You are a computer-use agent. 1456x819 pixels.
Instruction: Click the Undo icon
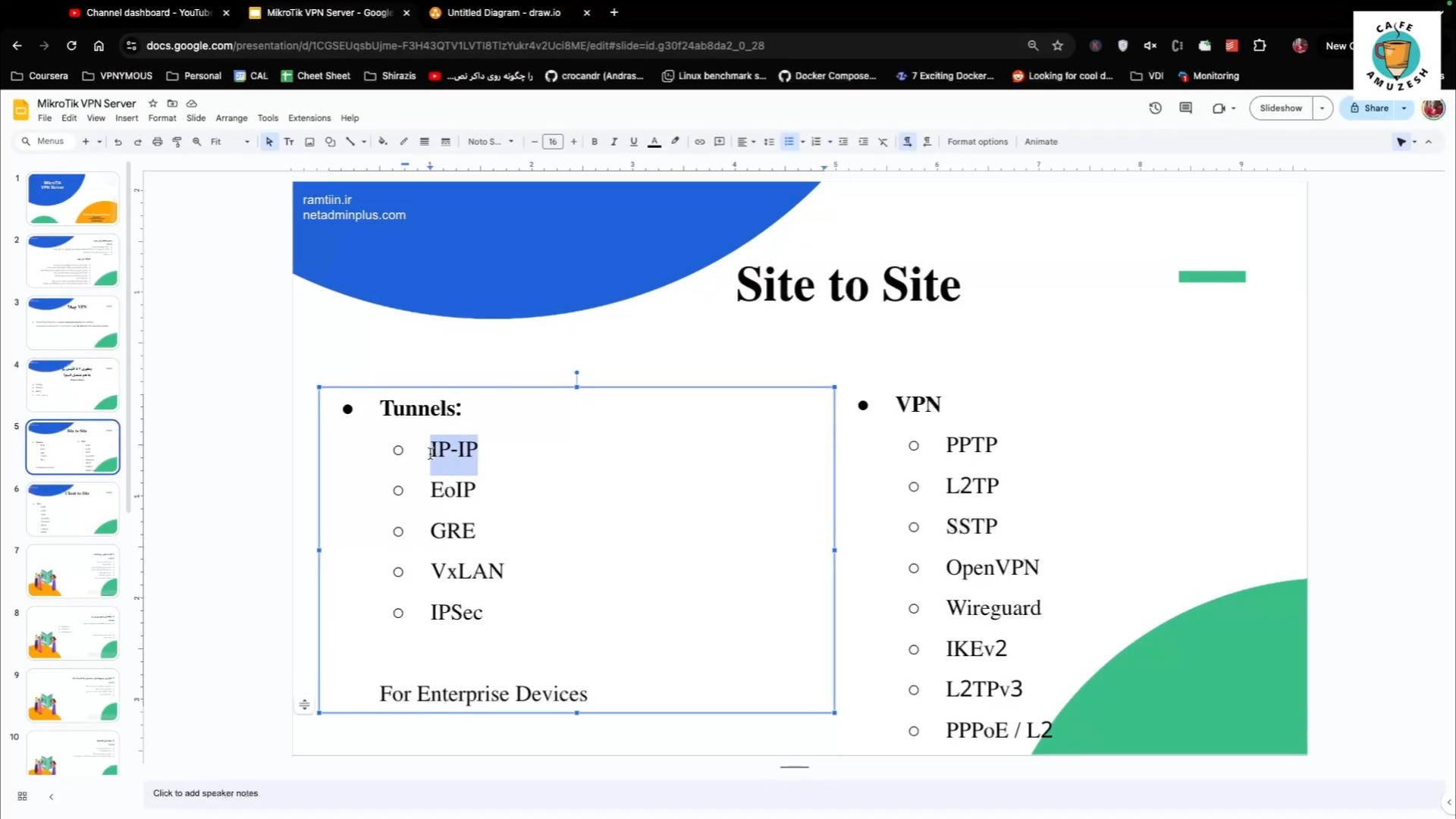pyautogui.click(x=118, y=142)
